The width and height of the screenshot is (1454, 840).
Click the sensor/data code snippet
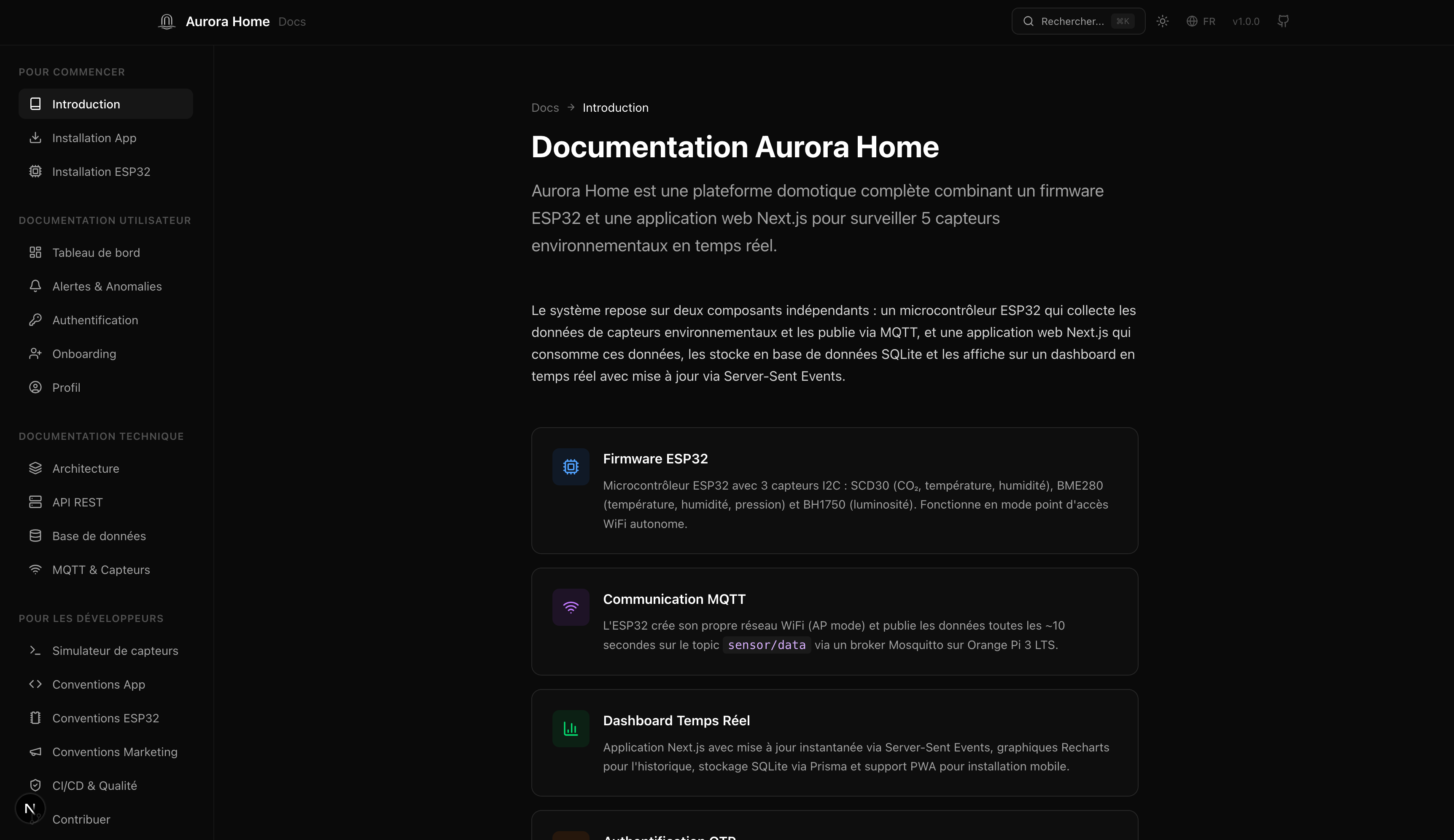767,645
